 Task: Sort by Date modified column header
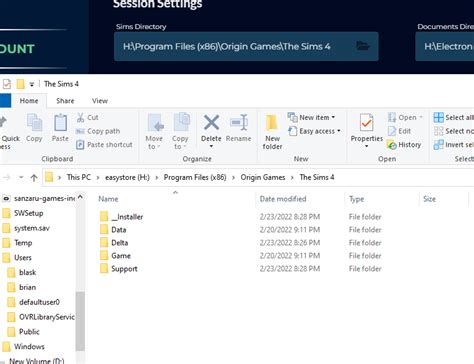click(301, 199)
